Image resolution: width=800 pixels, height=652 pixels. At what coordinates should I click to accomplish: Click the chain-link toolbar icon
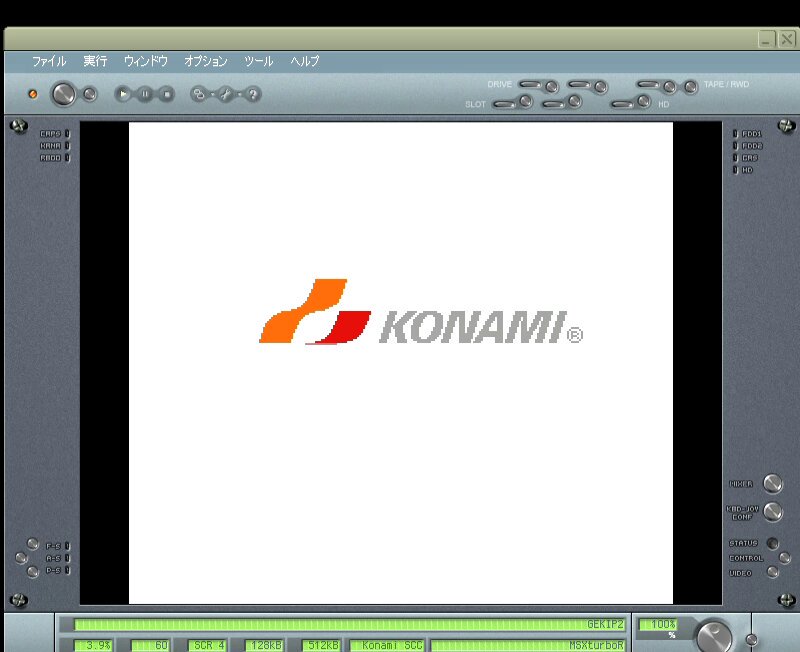tap(199, 94)
